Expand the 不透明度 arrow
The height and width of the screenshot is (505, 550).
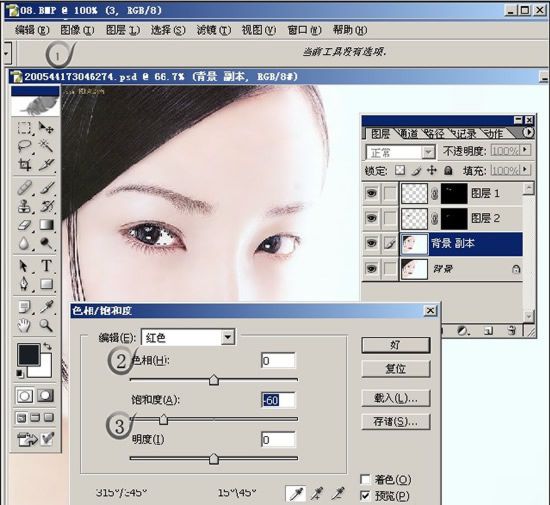tap(525, 150)
